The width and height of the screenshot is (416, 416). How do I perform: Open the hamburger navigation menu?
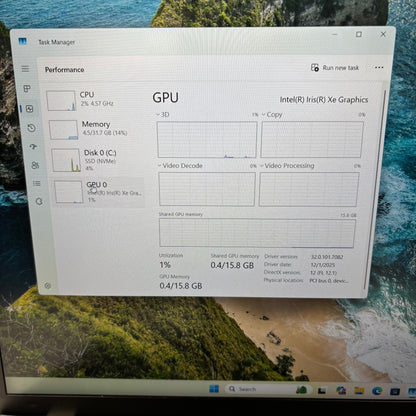25,69
